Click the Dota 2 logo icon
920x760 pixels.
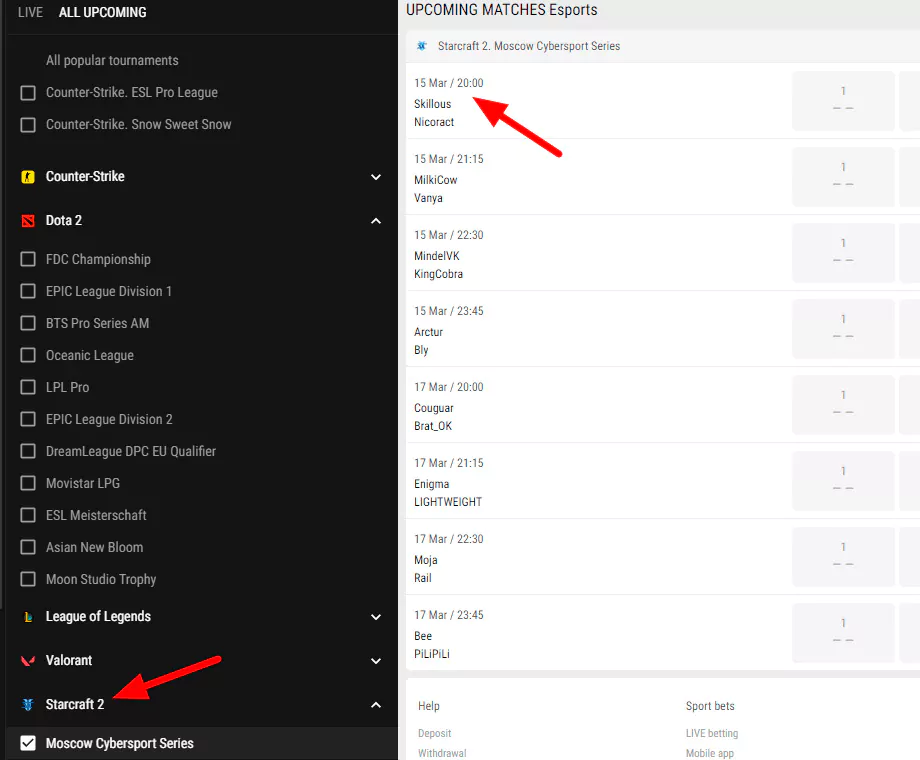[x=28, y=221]
